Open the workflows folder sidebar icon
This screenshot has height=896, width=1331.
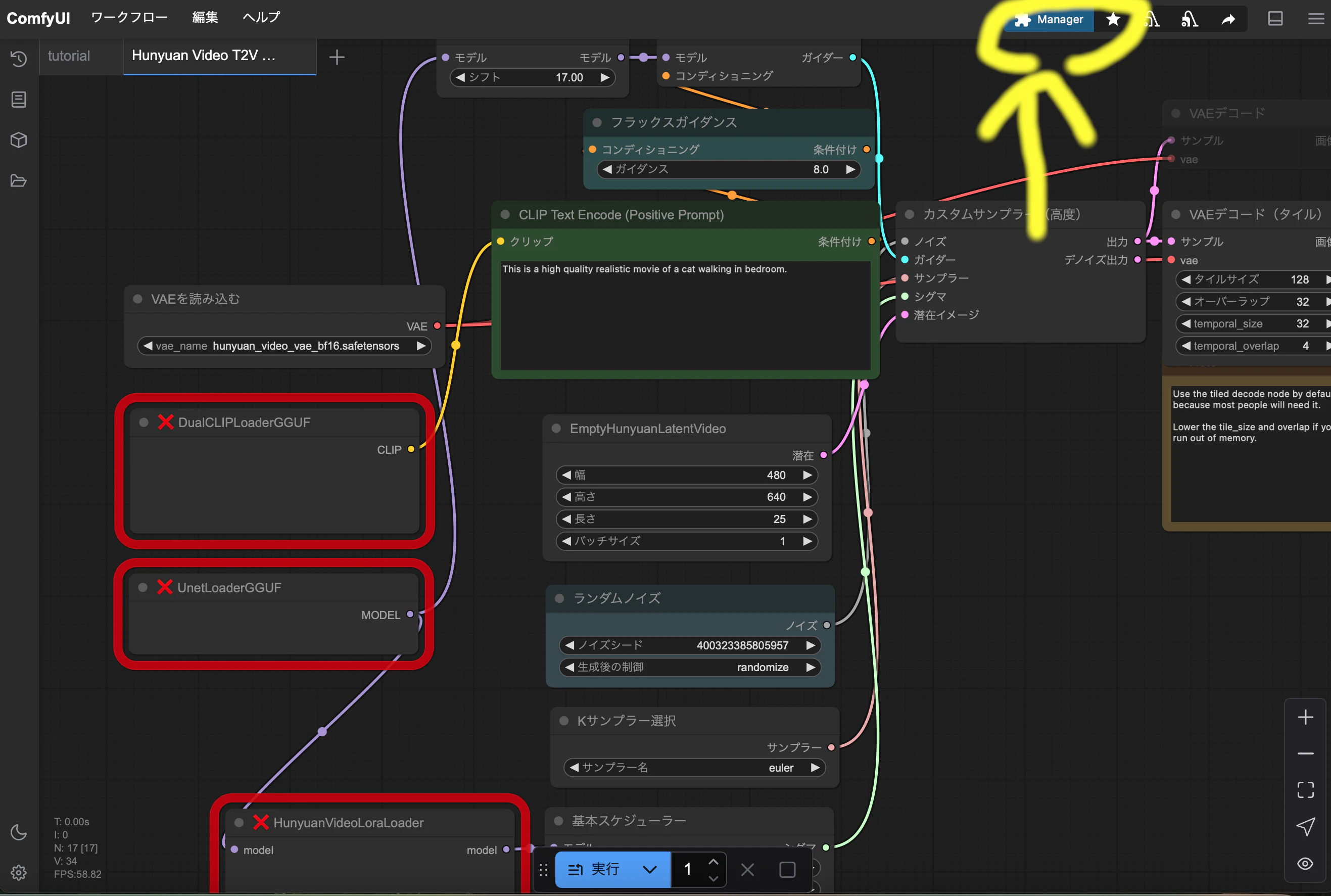tap(18, 181)
